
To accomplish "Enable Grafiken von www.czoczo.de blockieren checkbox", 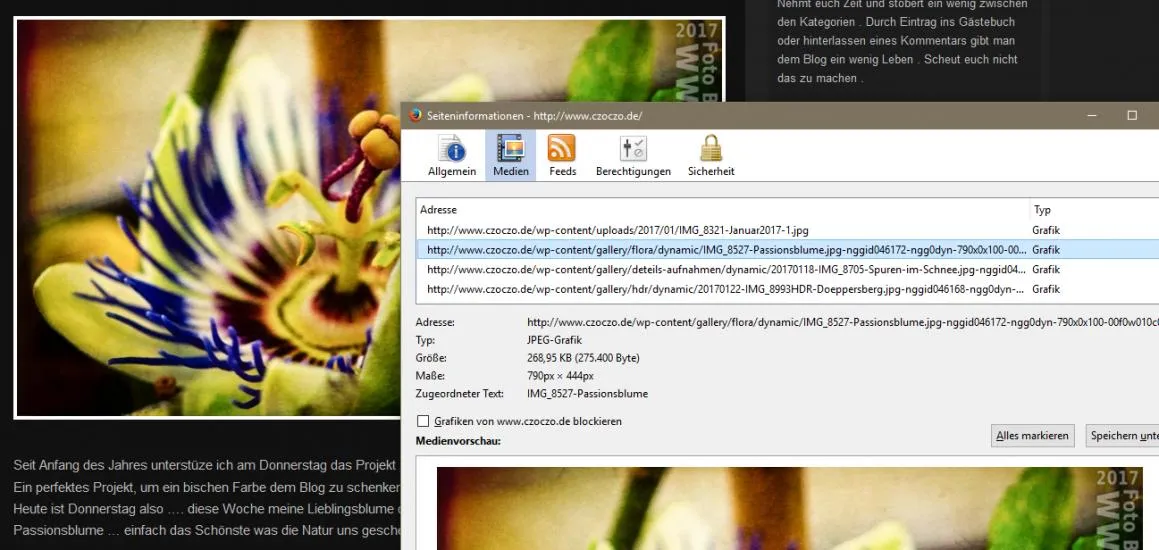I will (423, 421).
